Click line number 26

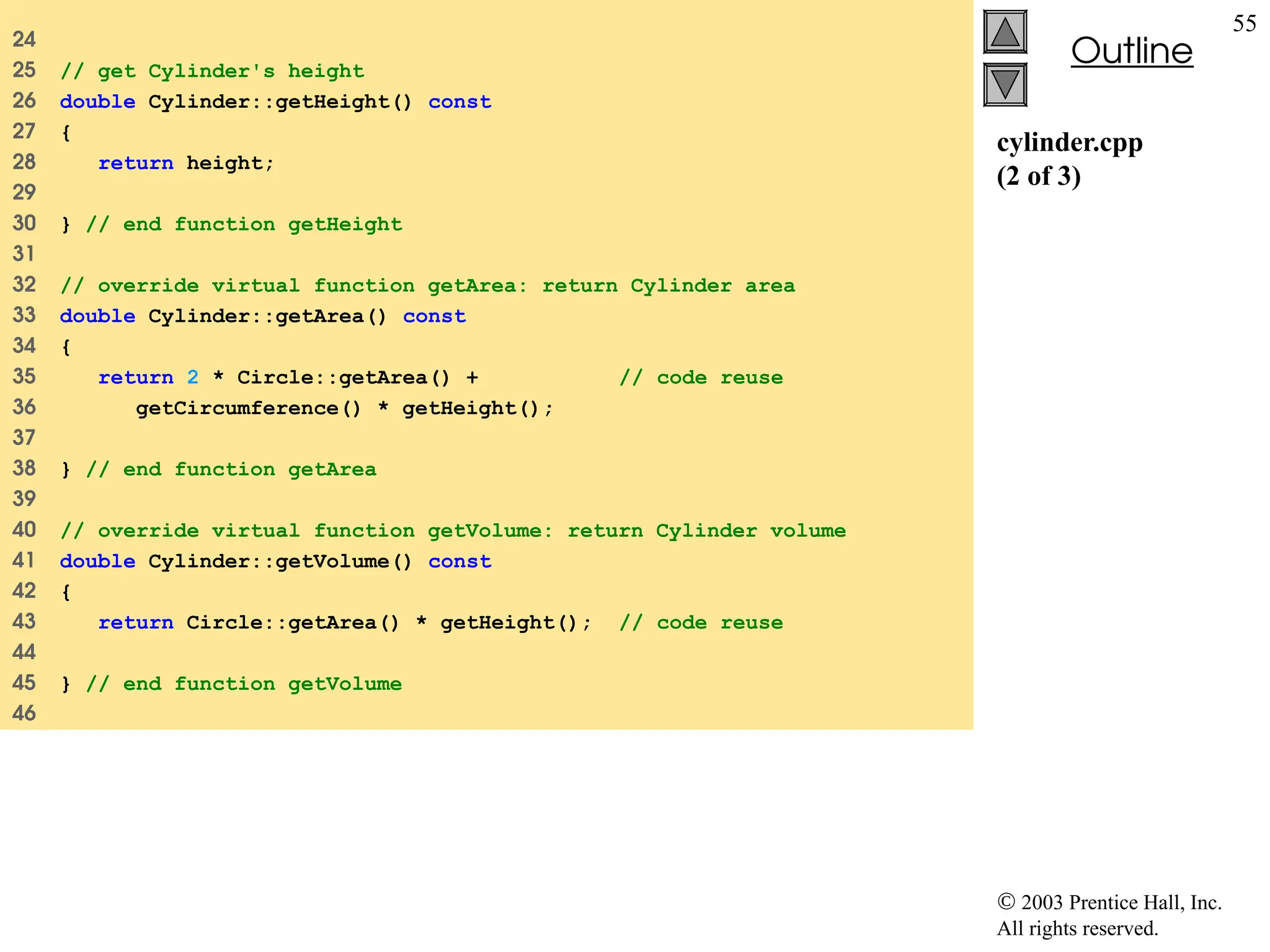point(24,101)
